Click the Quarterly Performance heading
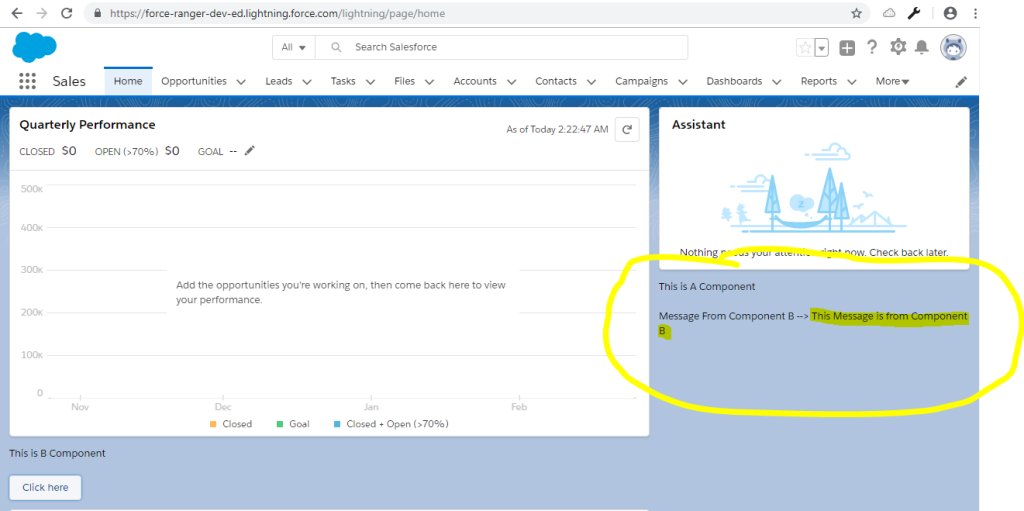Image resolution: width=1024 pixels, height=511 pixels. tap(88, 125)
